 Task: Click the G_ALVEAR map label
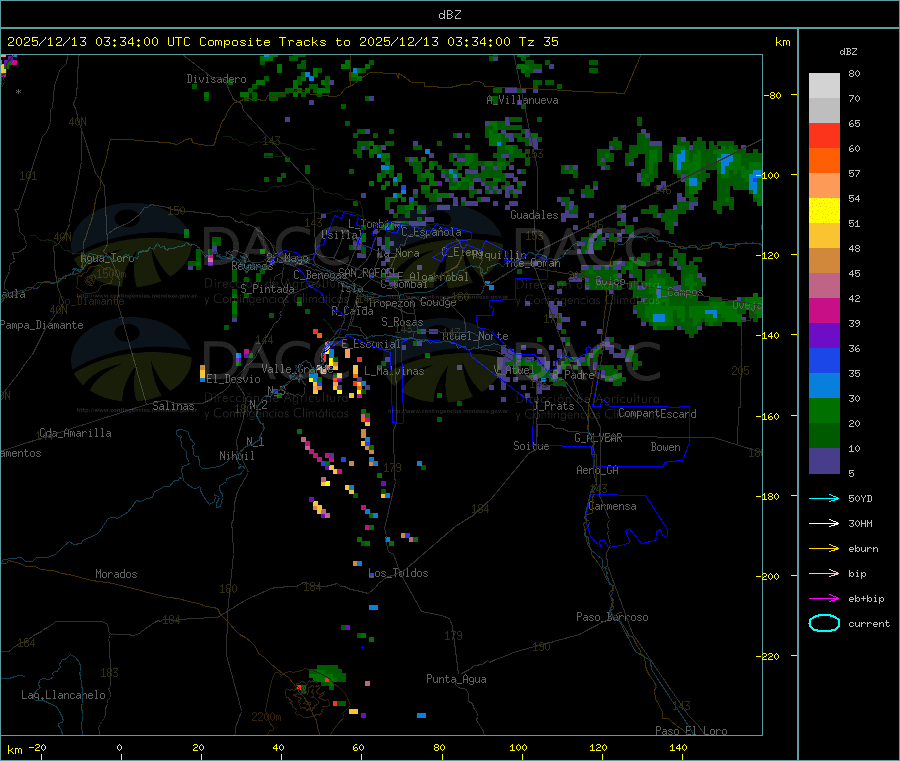point(598,438)
